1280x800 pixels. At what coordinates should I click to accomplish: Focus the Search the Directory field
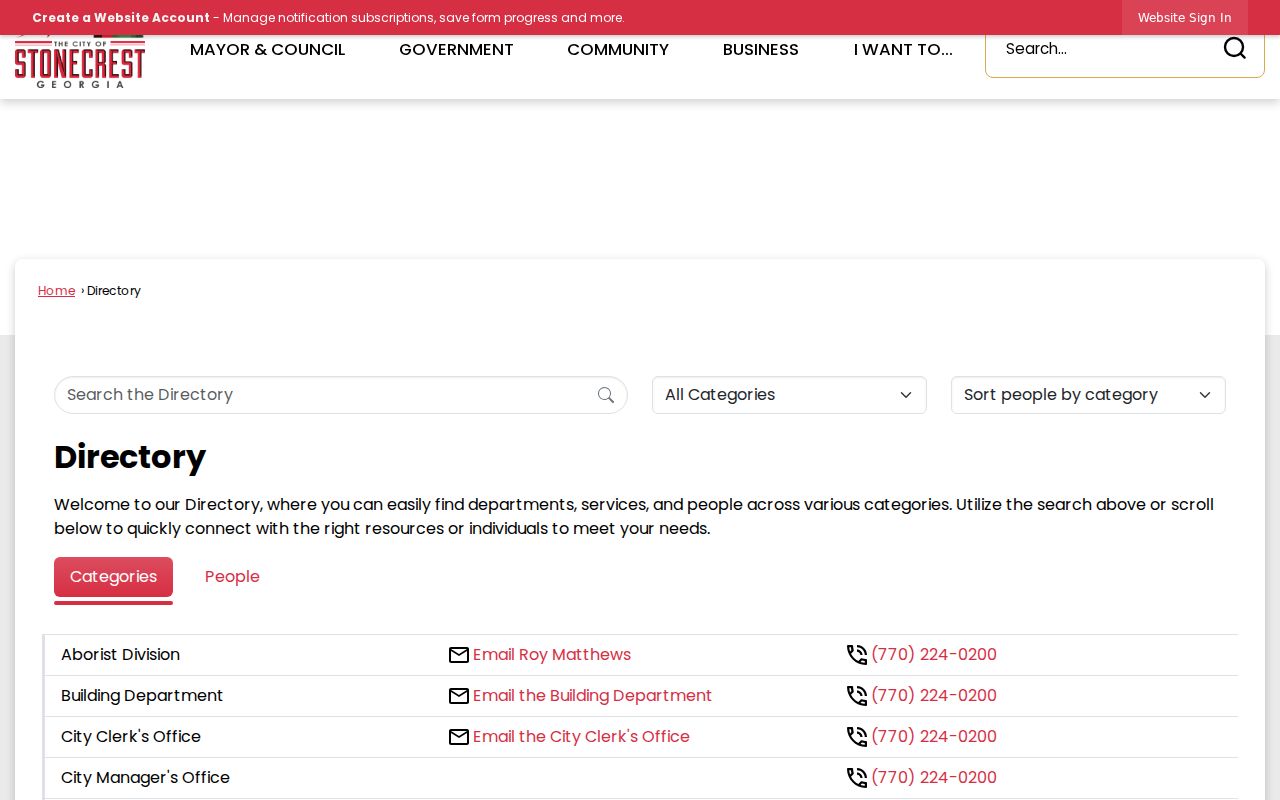(341, 395)
